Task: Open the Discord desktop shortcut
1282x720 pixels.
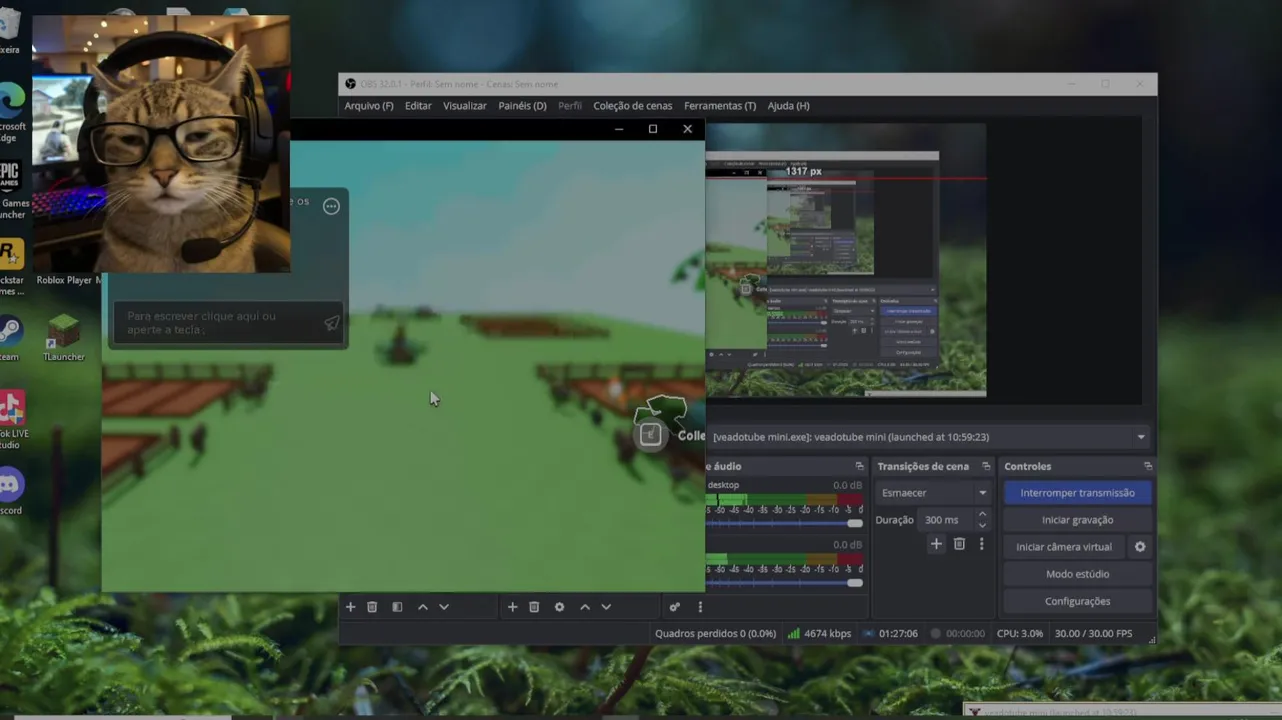Action: coord(11,491)
